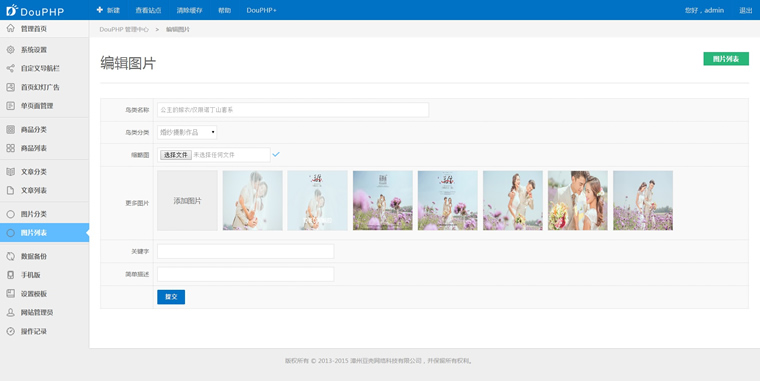
Task: Open the DouPHP+ top menu item
Action: 261,10
